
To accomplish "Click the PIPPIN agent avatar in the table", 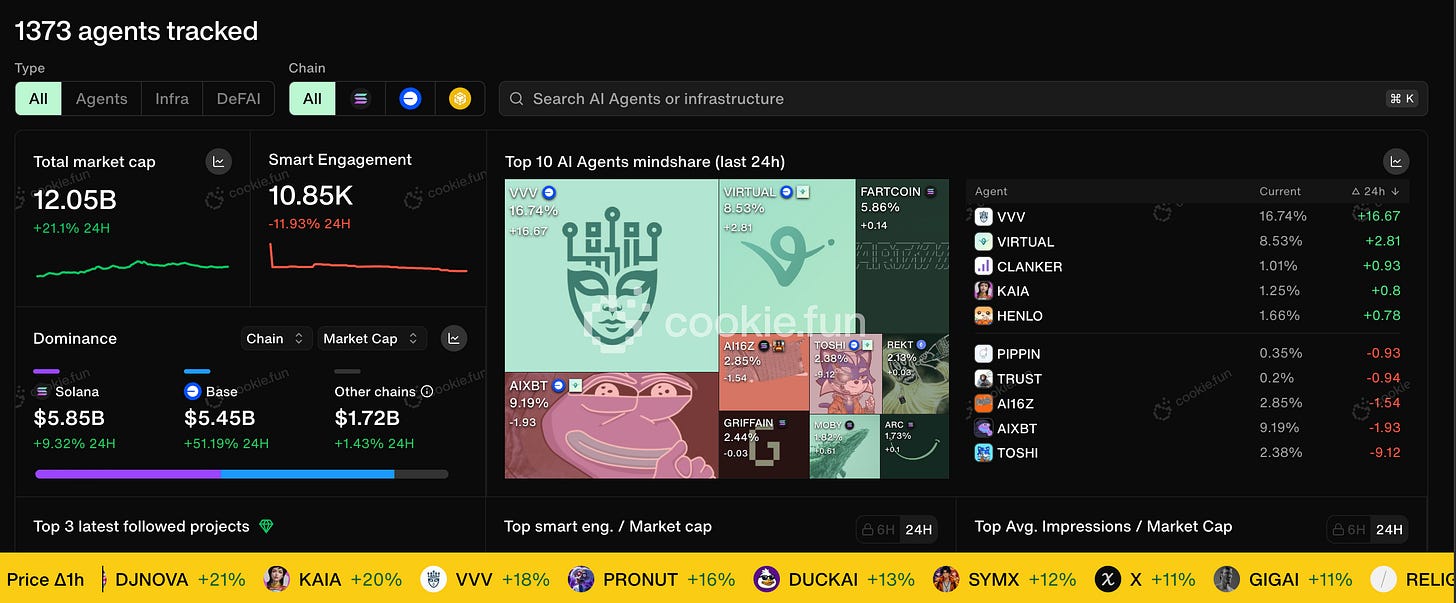I will 983,354.
